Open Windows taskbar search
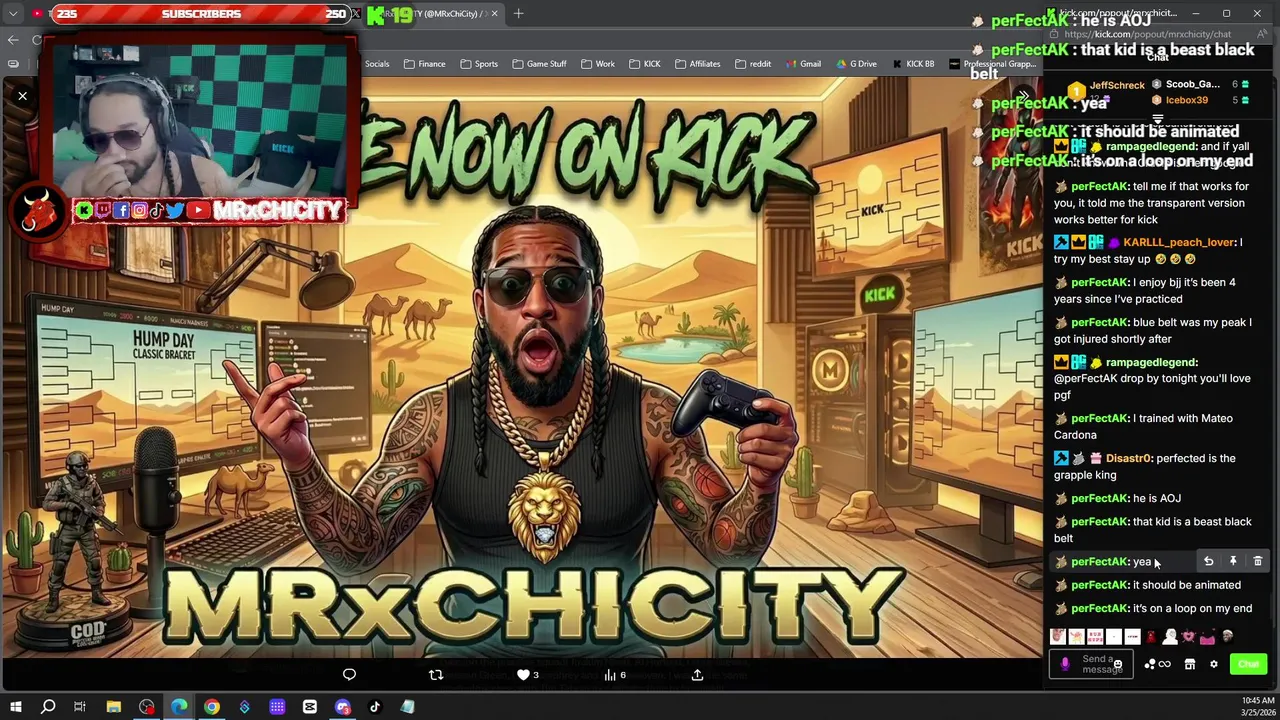1280x720 pixels. tap(48, 707)
